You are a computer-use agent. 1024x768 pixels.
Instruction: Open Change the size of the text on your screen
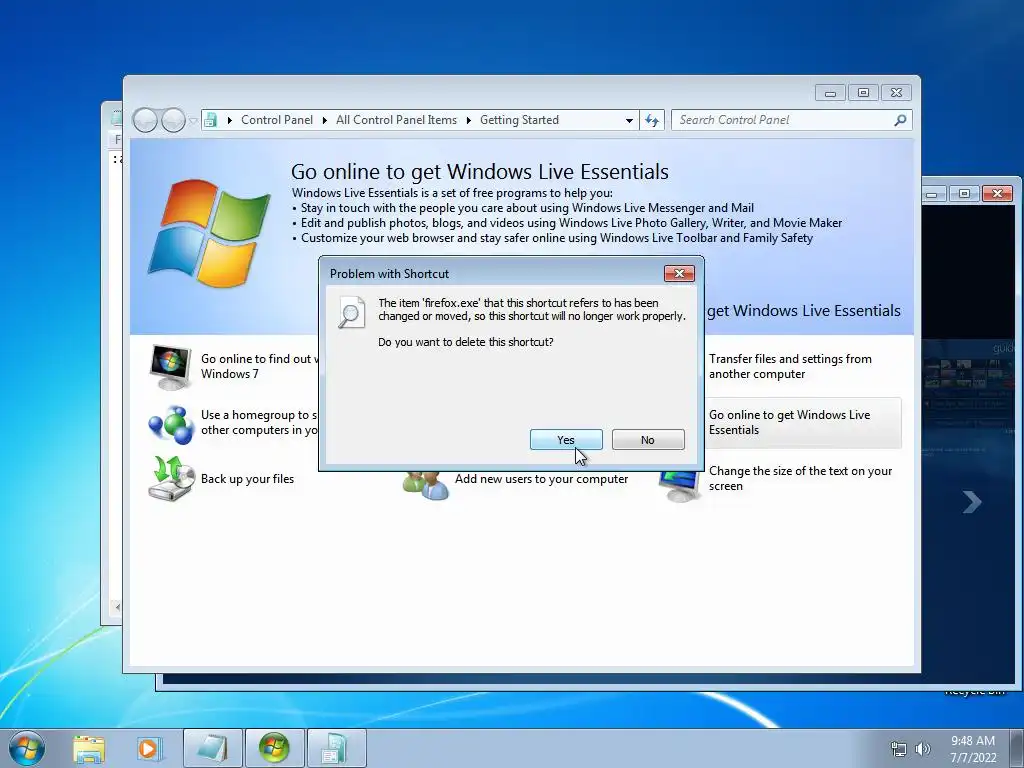800,479
